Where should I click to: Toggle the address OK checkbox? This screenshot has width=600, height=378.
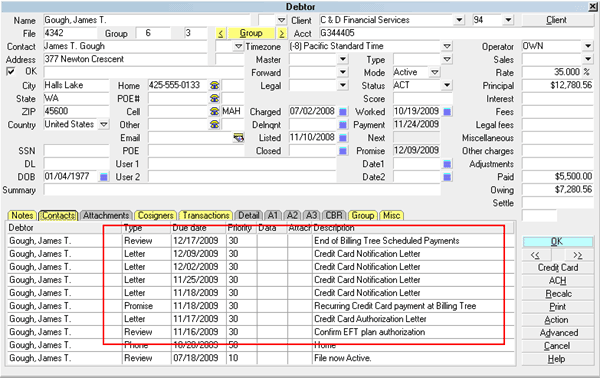(x=11, y=72)
